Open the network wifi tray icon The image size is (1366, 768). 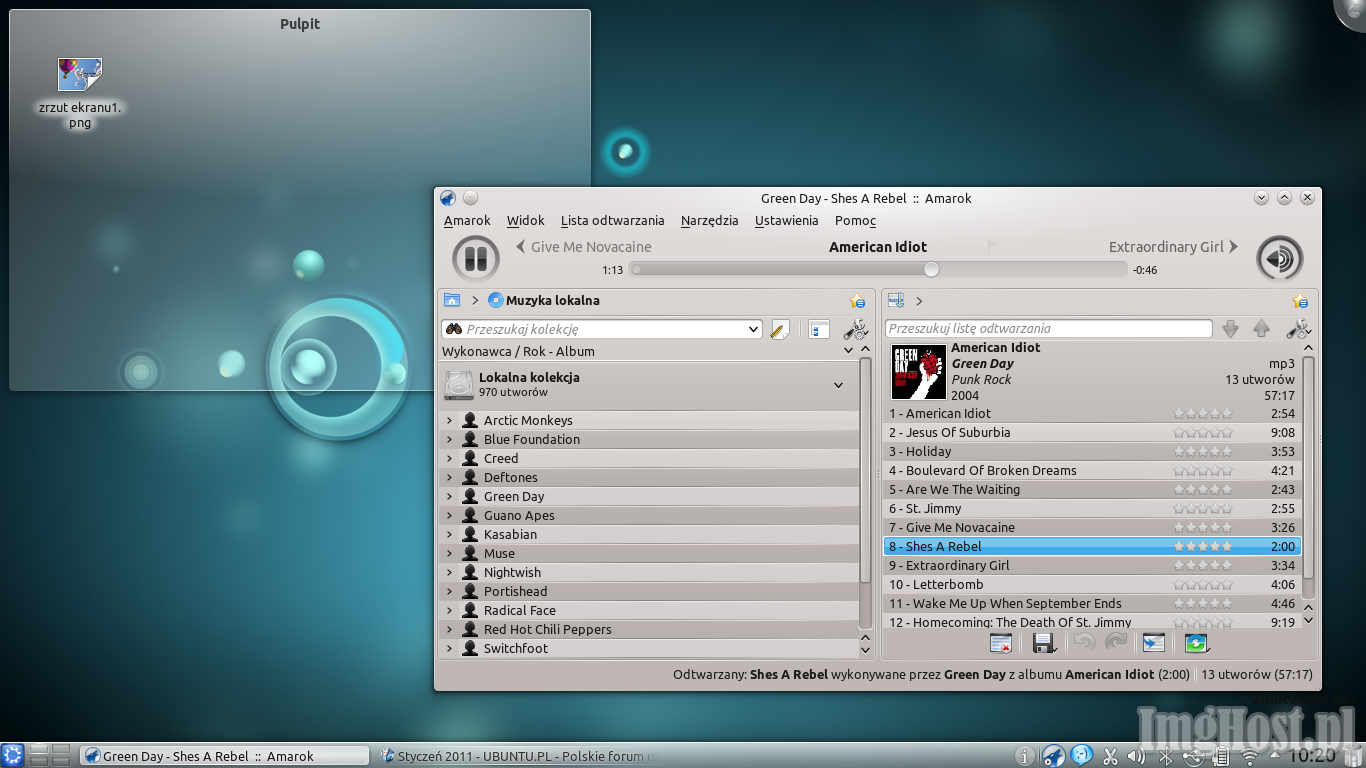1248,757
